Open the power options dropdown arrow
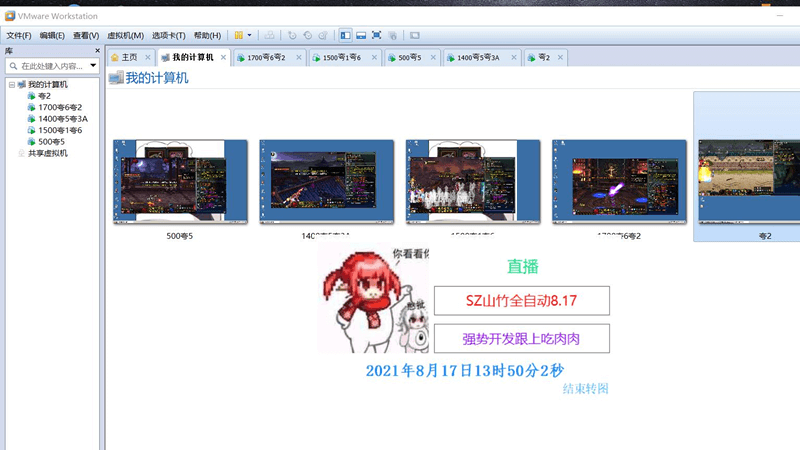The height and width of the screenshot is (450, 800). pyautogui.click(x=249, y=35)
